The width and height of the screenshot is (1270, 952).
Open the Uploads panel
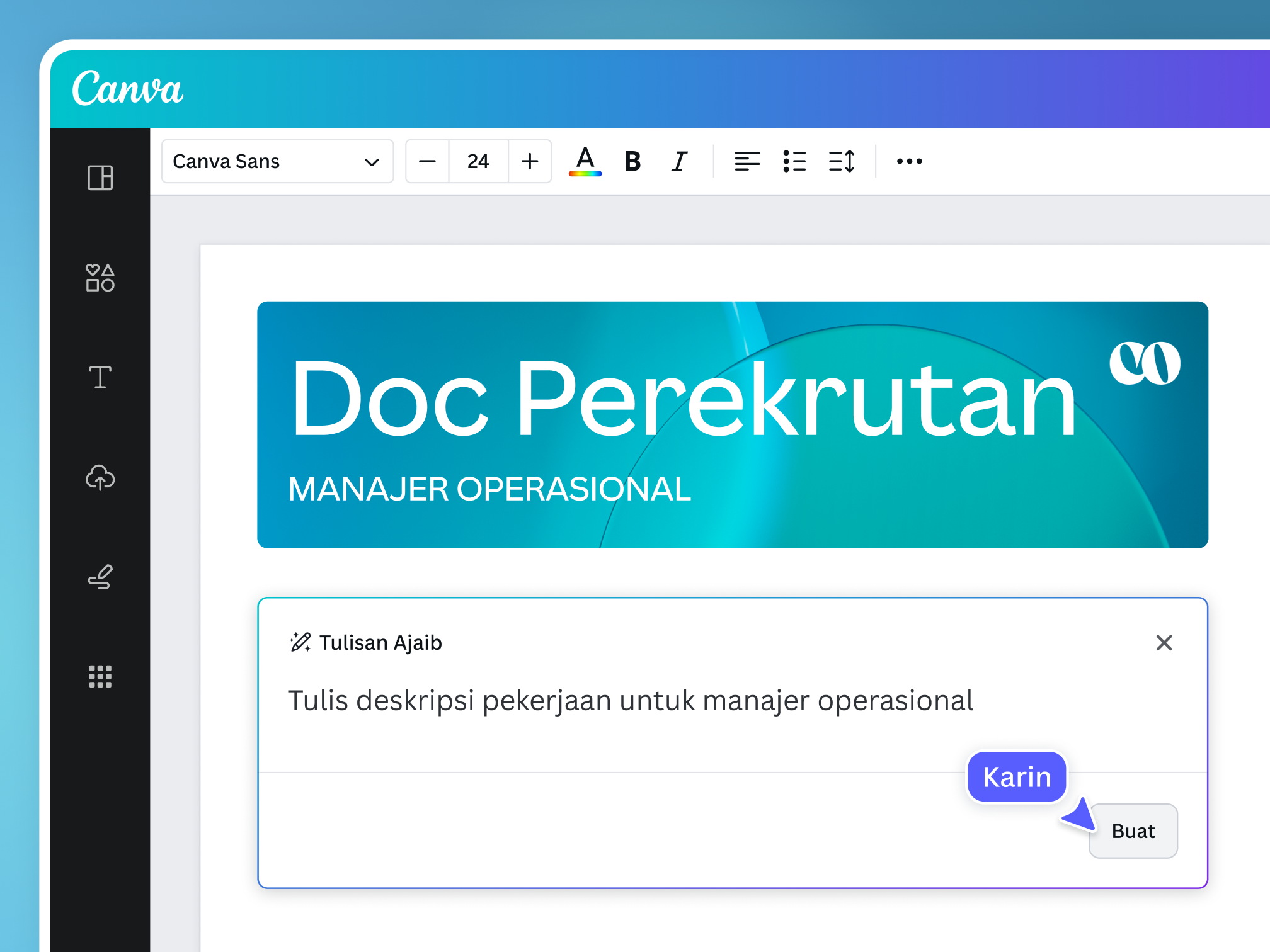pos(100,479)
